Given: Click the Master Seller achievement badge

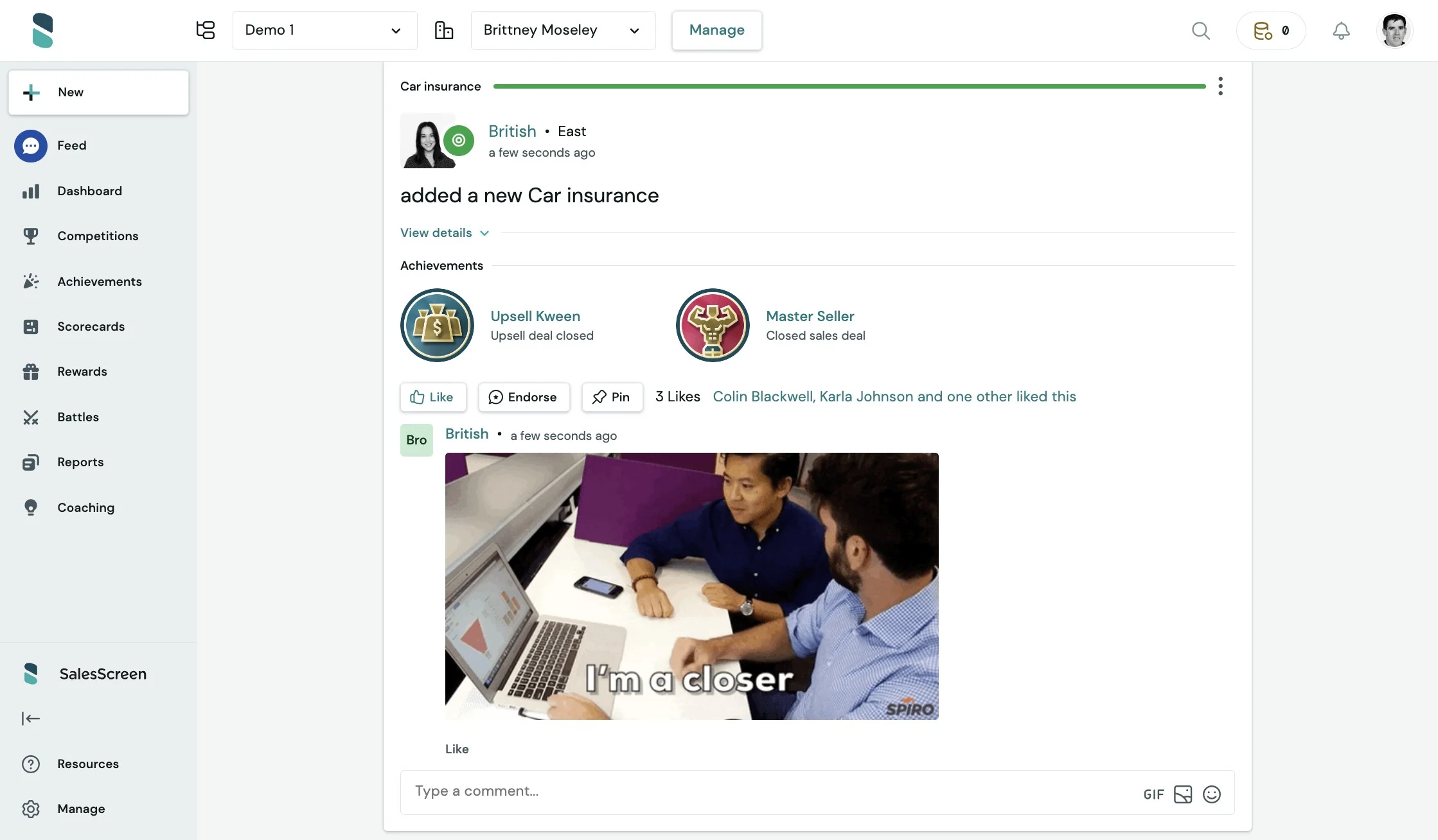Looking at the screenshot, I should pos(713,325).
